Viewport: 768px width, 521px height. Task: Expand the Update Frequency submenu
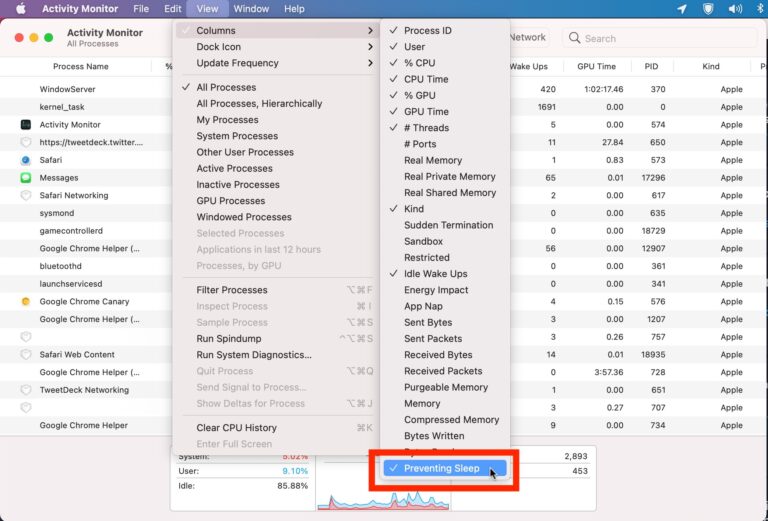click(x=275, y=63)
